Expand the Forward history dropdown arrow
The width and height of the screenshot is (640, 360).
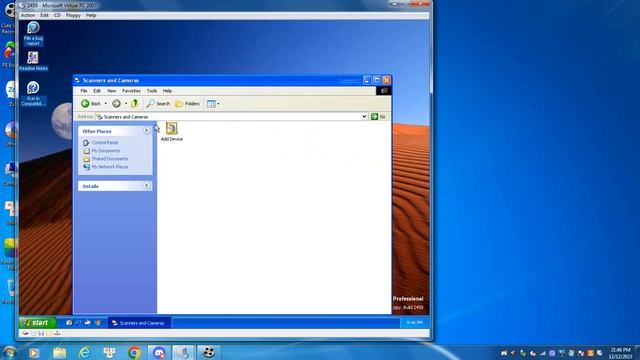coord(126,104)
